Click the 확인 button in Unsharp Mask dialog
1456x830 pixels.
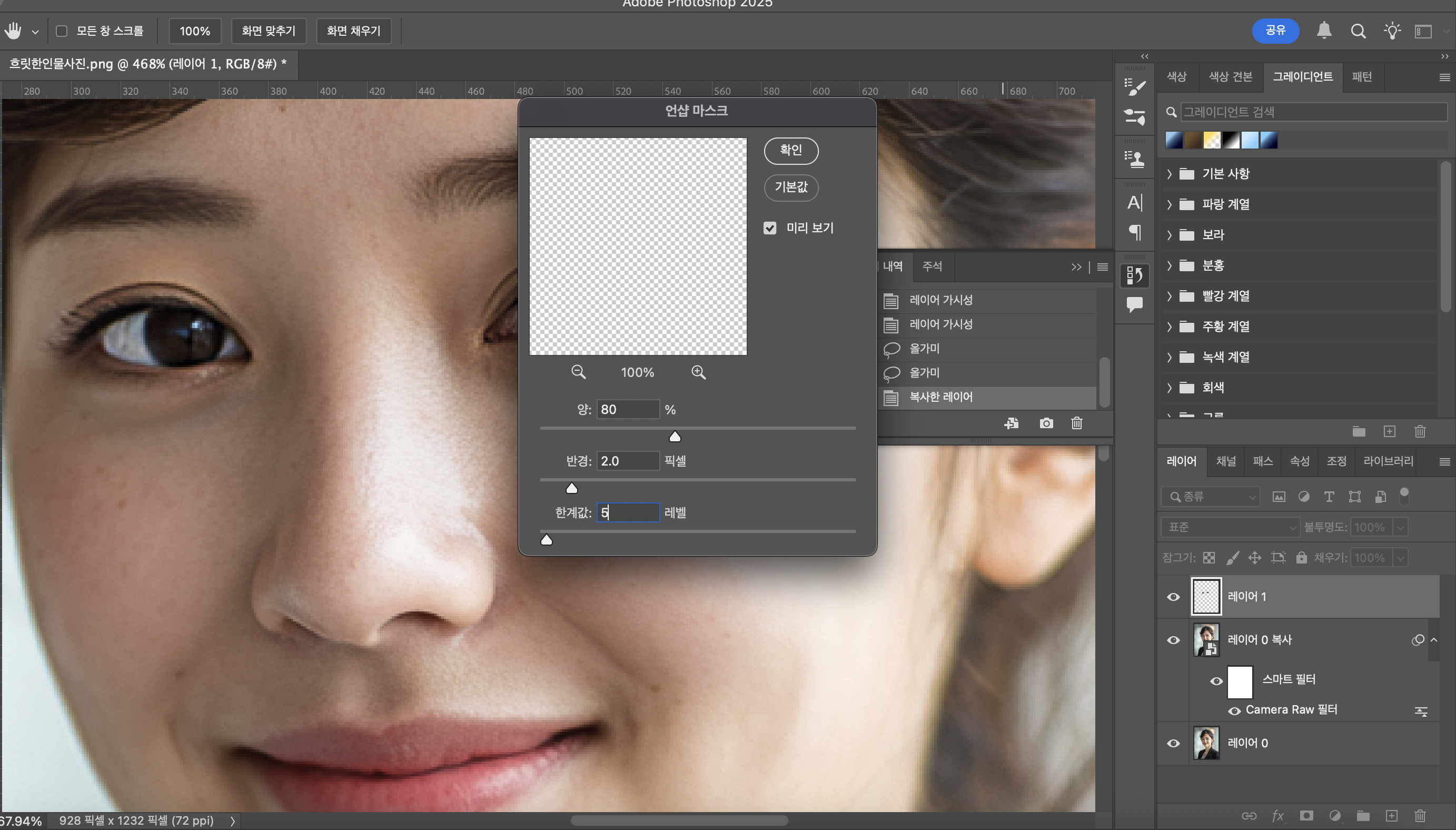coord(791,150)
